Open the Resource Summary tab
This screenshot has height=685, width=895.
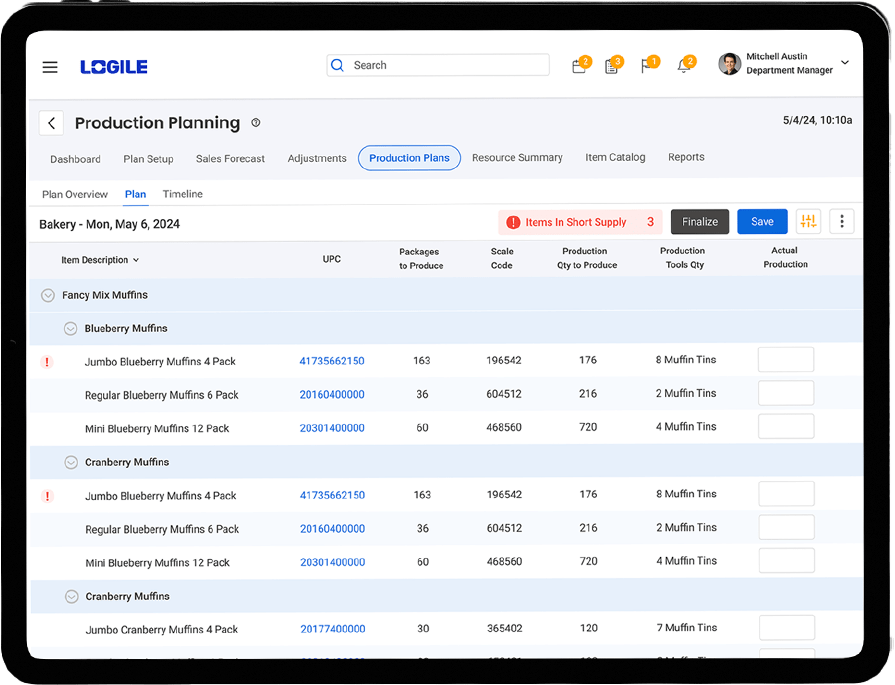click(x=517, y=158)
